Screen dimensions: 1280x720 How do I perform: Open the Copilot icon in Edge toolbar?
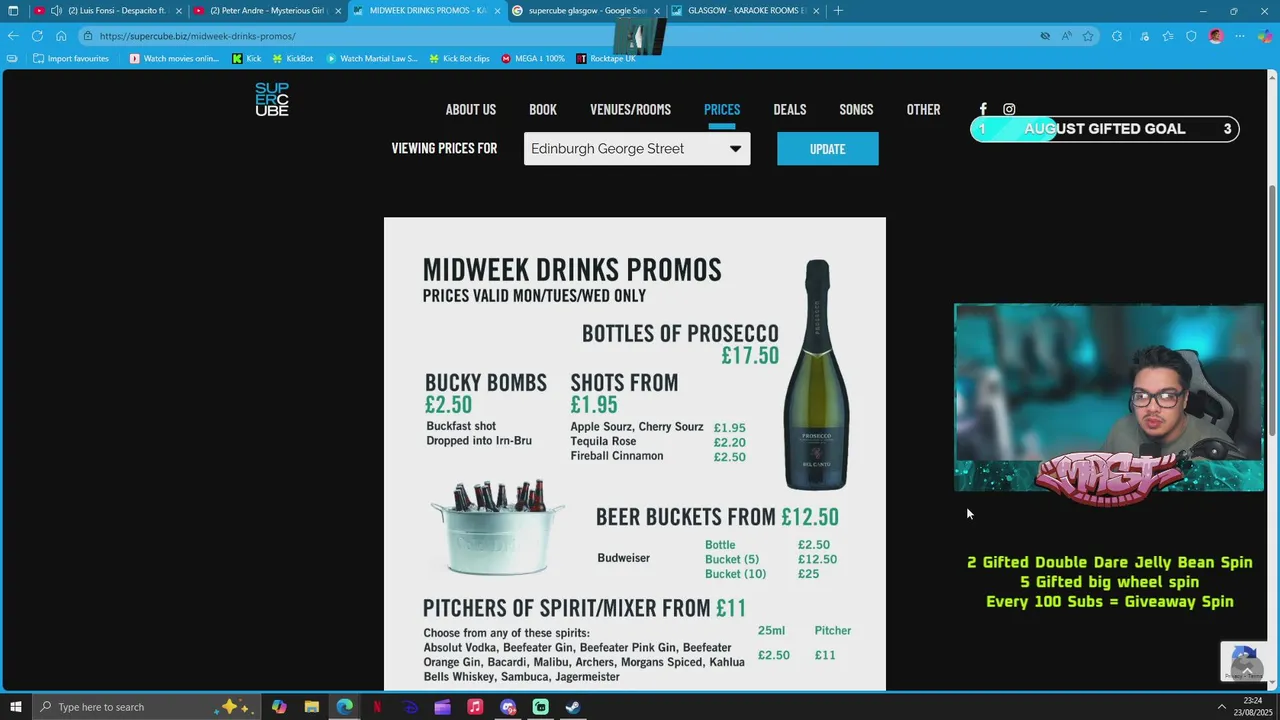[x=1265, y=36]
